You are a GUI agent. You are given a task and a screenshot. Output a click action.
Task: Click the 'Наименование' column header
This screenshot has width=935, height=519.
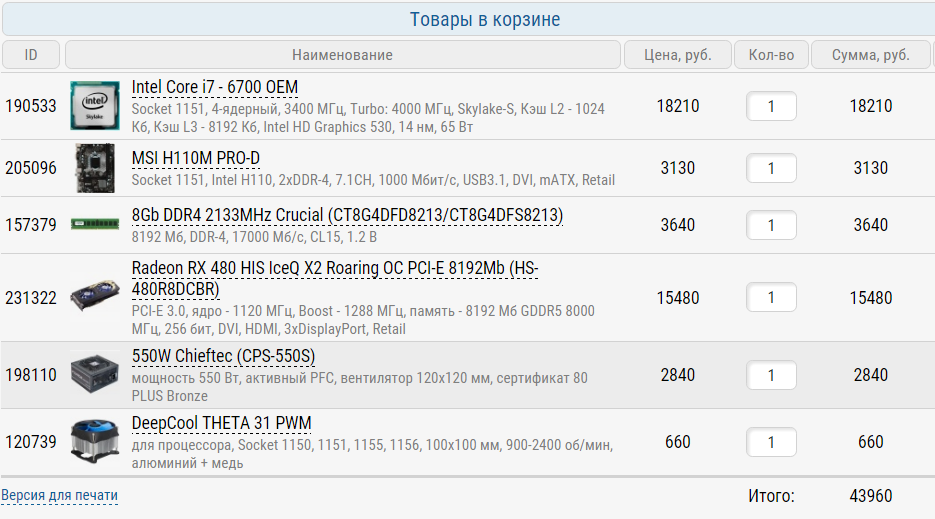click(x=343, y=55)
